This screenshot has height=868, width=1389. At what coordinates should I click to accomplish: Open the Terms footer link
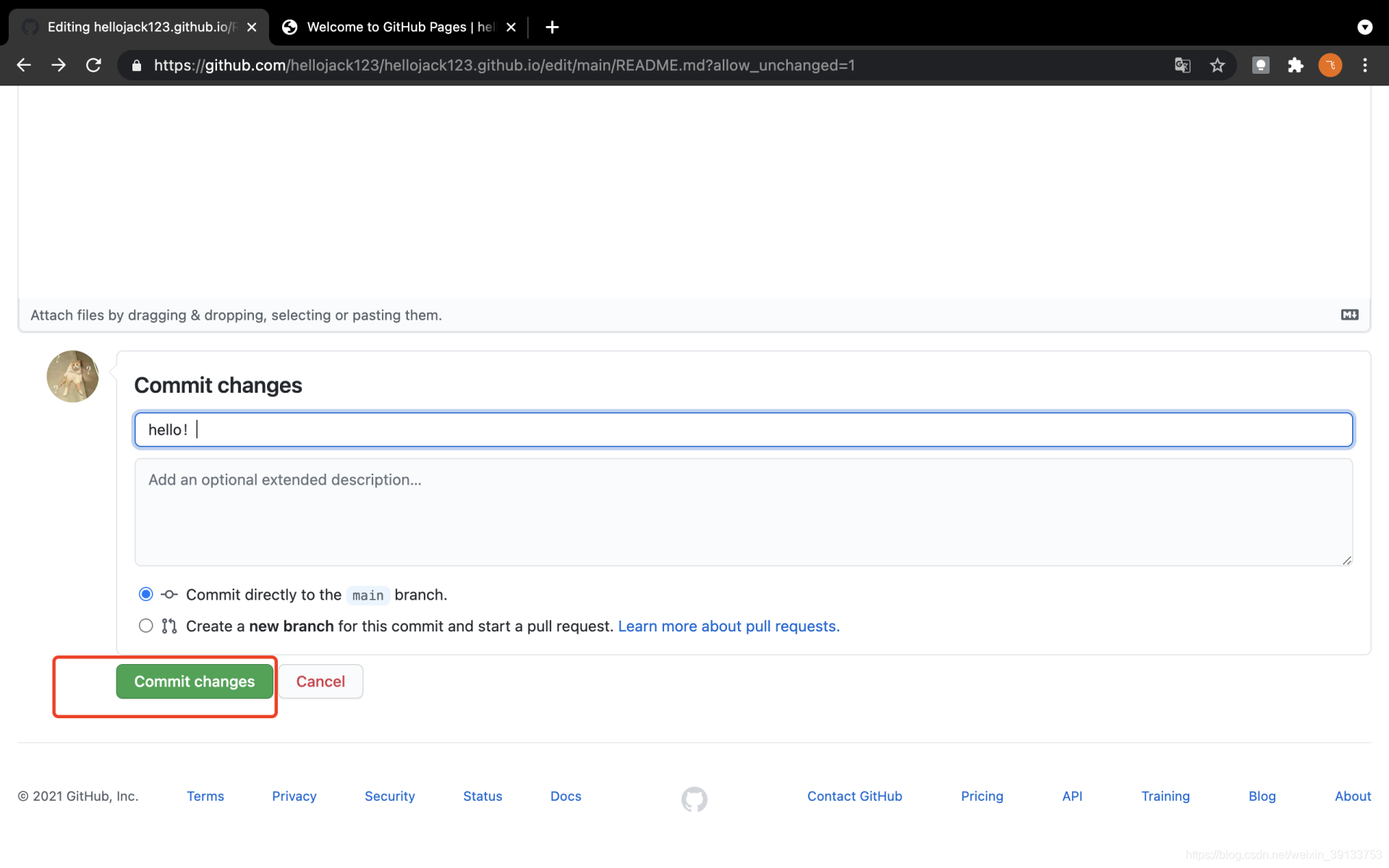click(x=205, y=796)
